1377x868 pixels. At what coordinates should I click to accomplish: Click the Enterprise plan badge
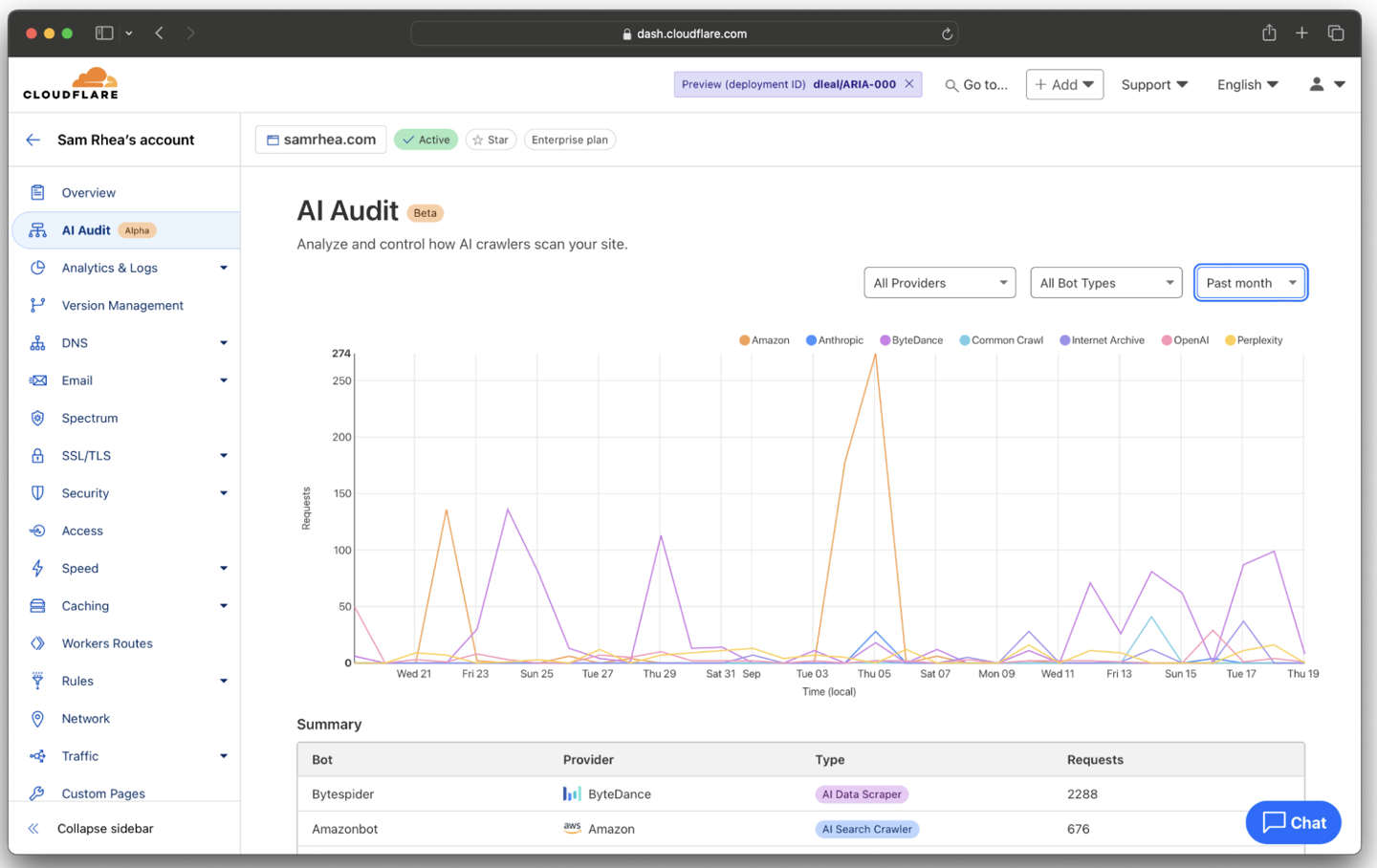570,140
